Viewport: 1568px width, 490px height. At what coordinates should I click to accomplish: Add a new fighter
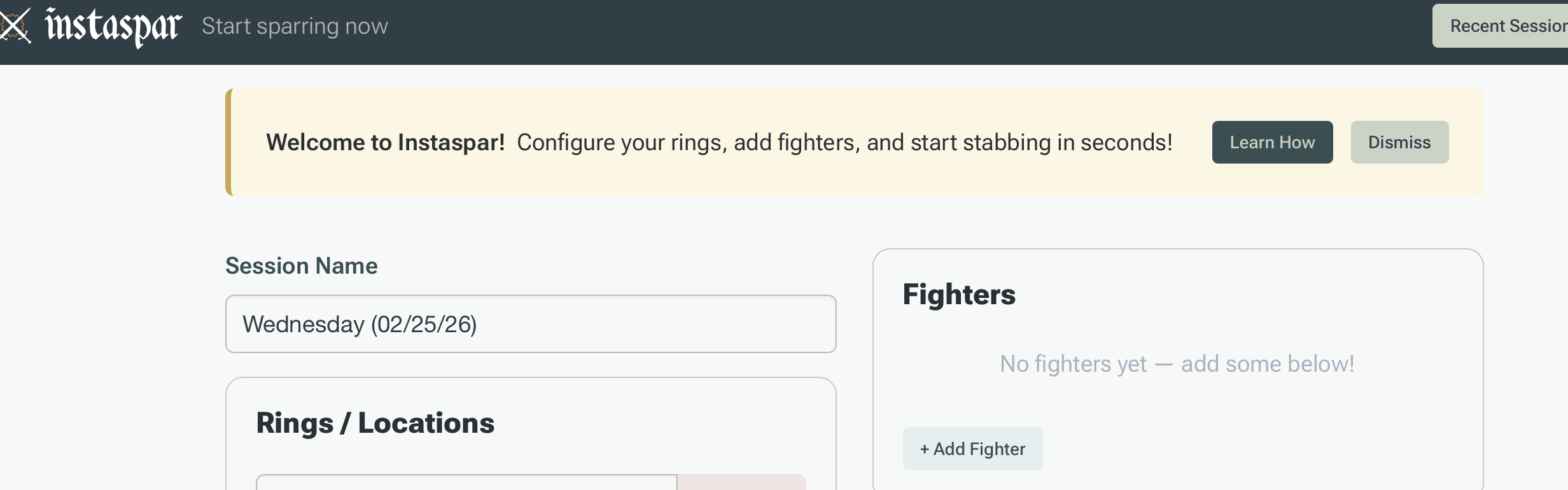click(972, 449)
